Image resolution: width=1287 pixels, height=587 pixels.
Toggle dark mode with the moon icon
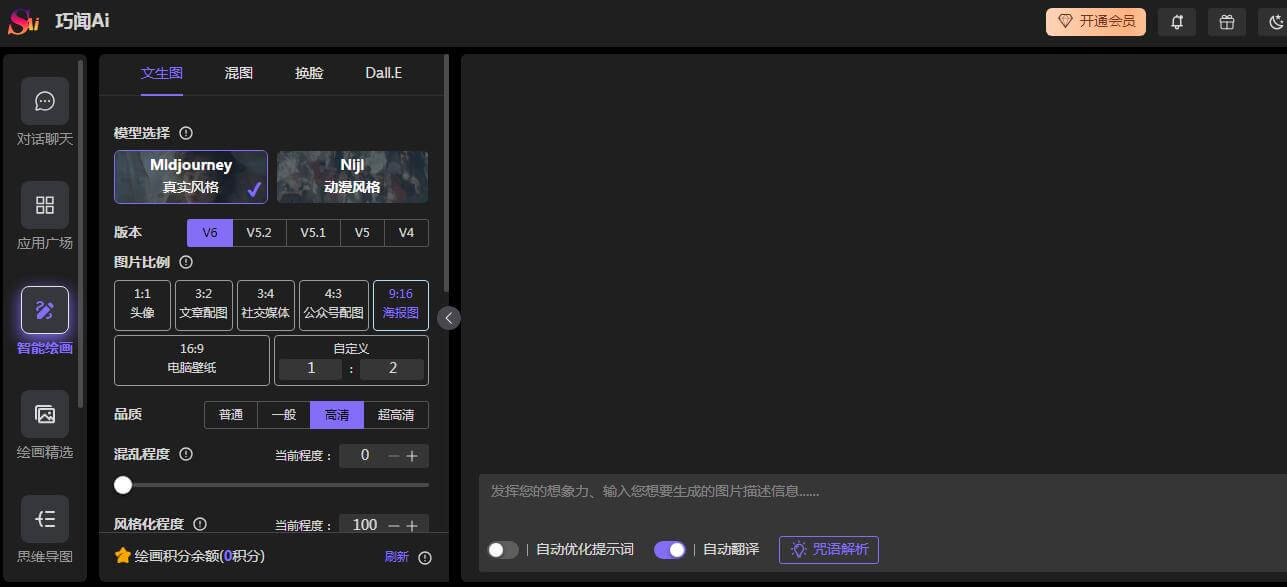tap(1274, 22)
